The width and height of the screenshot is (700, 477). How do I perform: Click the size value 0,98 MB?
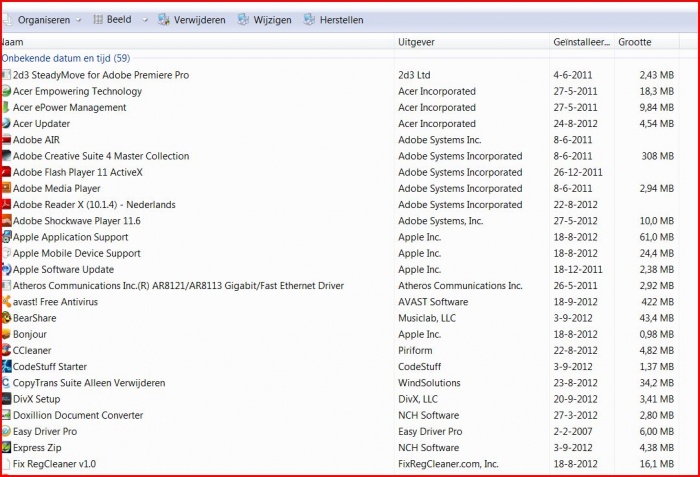pyautogui.click(x=656, y=334)
